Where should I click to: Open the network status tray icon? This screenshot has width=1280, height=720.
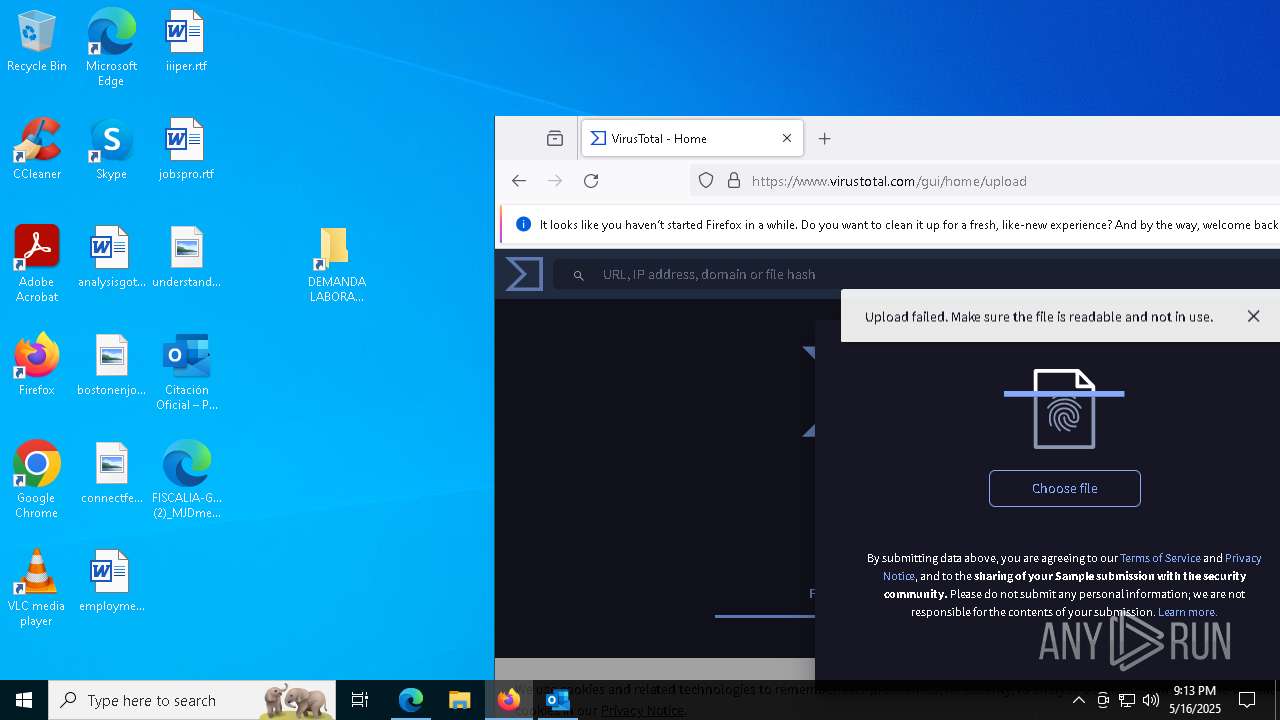[x=1127, y=700]
